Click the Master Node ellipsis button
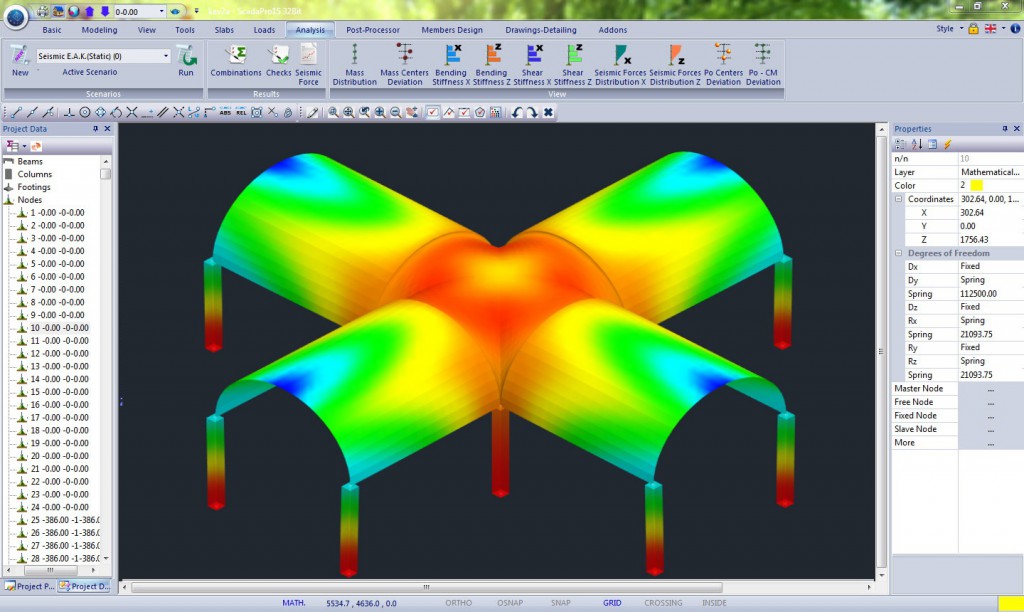1024x612 pixels. 992,388
